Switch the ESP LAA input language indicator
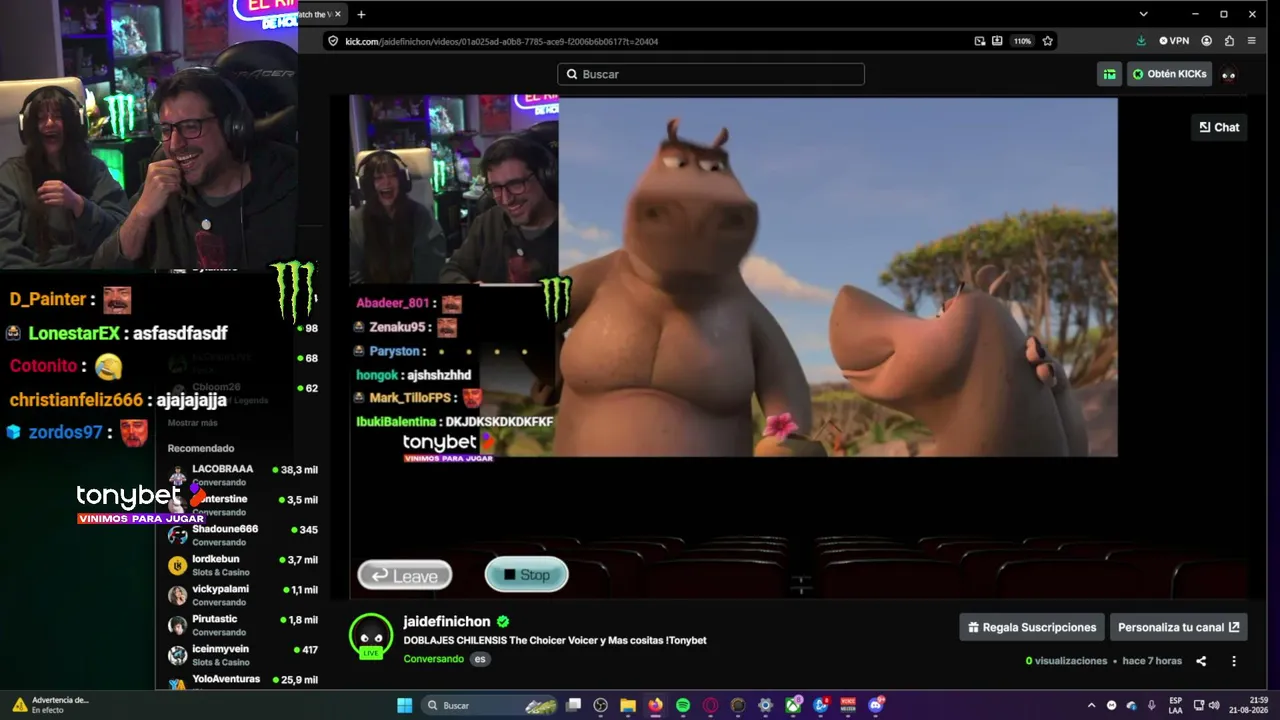The width and height of the screenshot is (1280, 720). coord(1176,705)
